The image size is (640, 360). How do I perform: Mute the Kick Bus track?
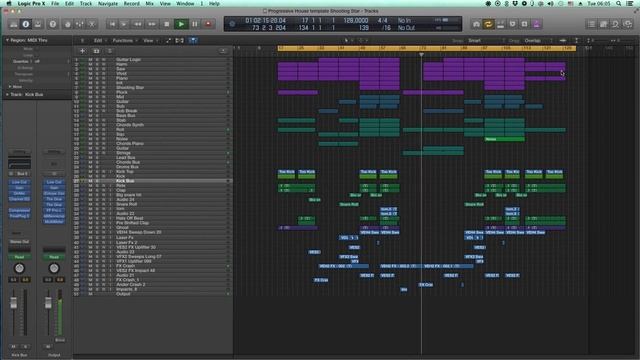tap(90, 181)
